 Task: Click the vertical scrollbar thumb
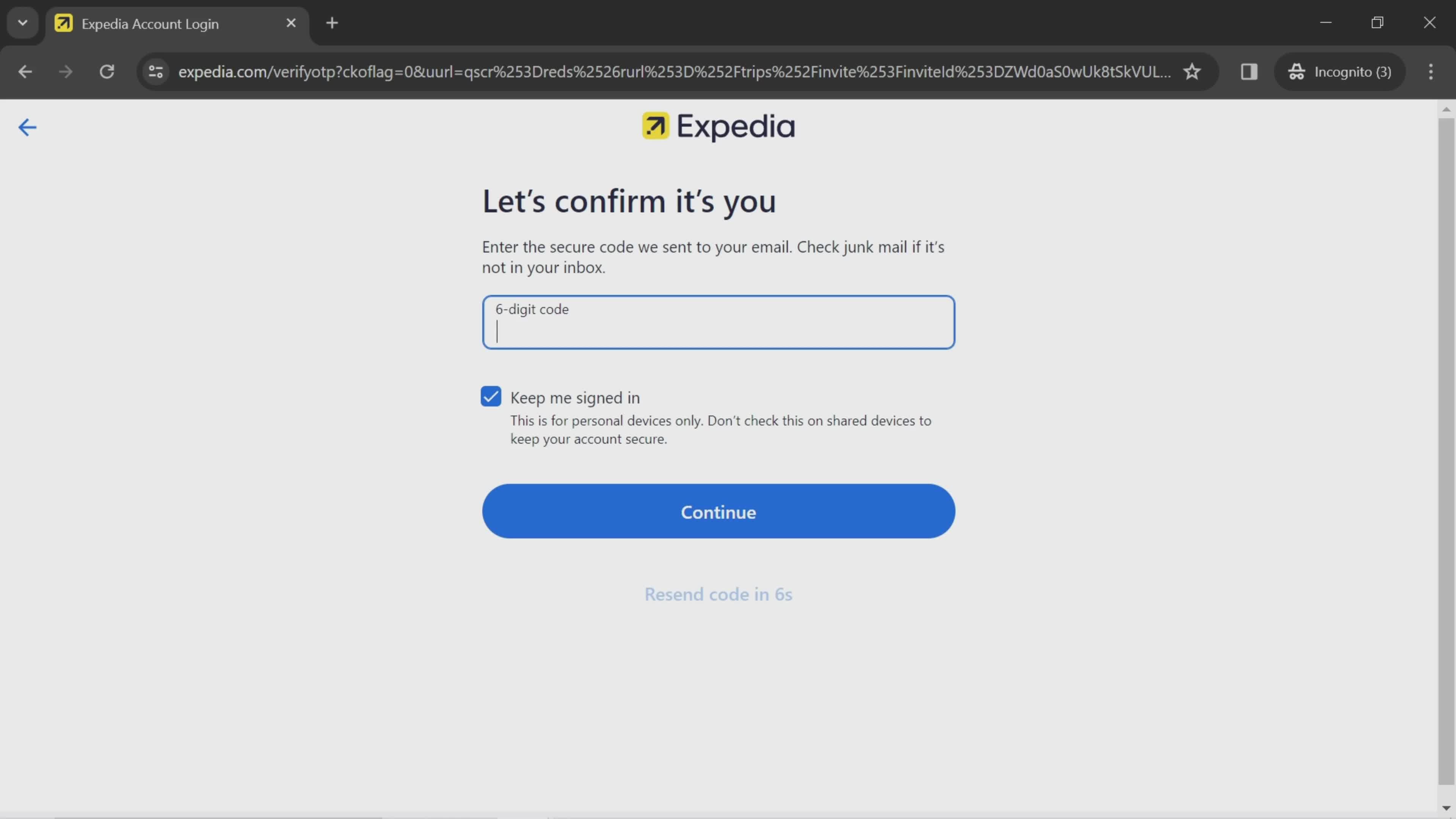[1446, 451]
